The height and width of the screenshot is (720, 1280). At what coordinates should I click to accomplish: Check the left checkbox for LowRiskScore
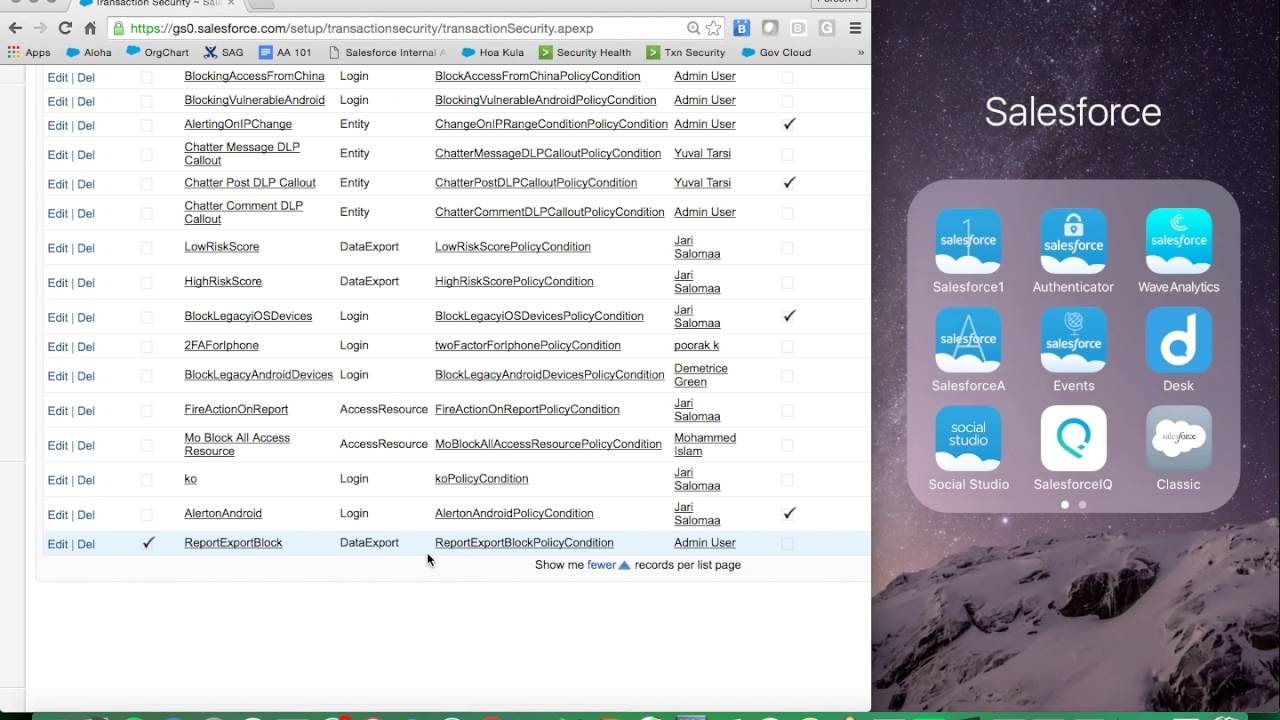[x=147, y=247]
